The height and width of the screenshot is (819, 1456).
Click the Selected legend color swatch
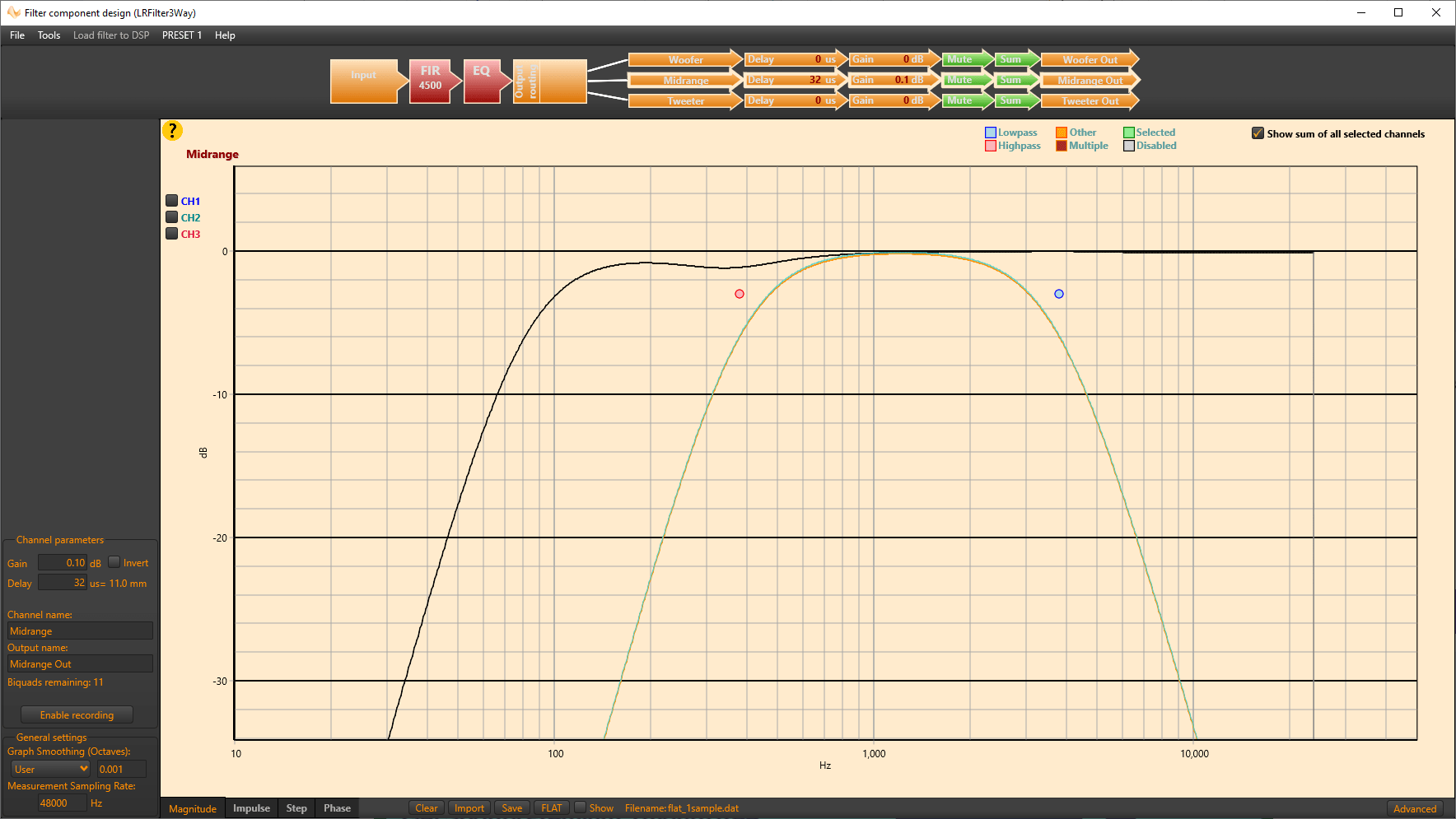tap(1129, 133)
